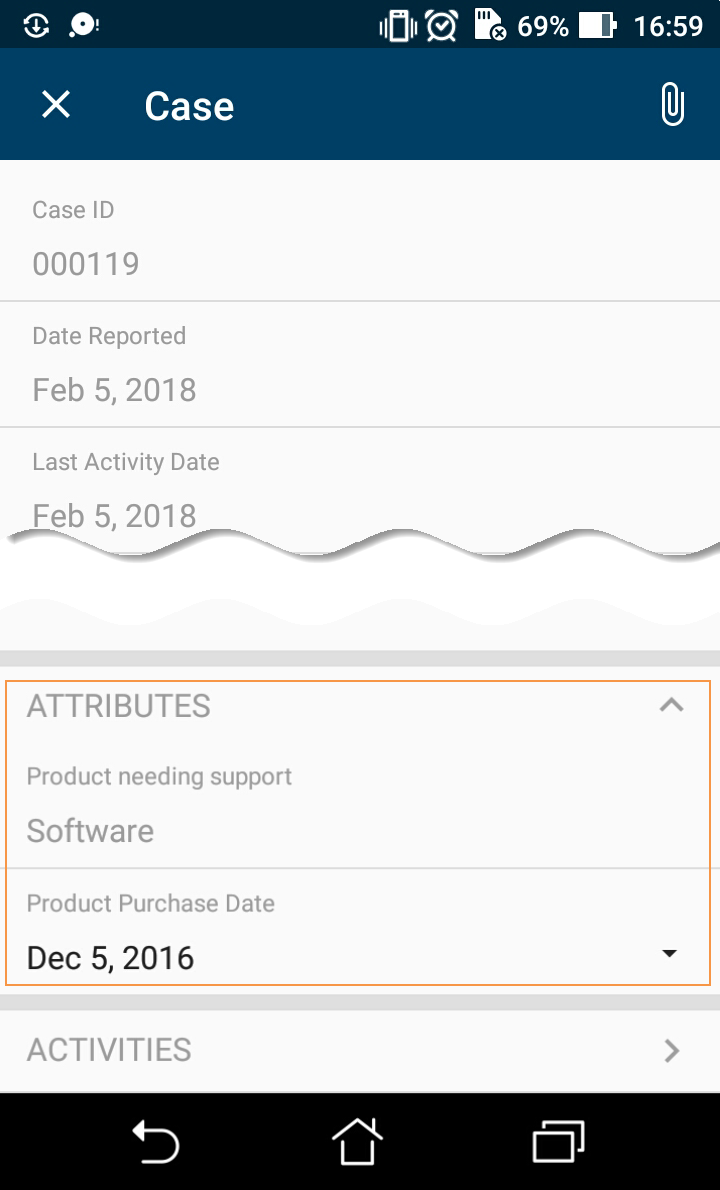This screenshot has width=720, height=1190.
Task: Tap the Android back navigation icon
Action: point(156,1141)
